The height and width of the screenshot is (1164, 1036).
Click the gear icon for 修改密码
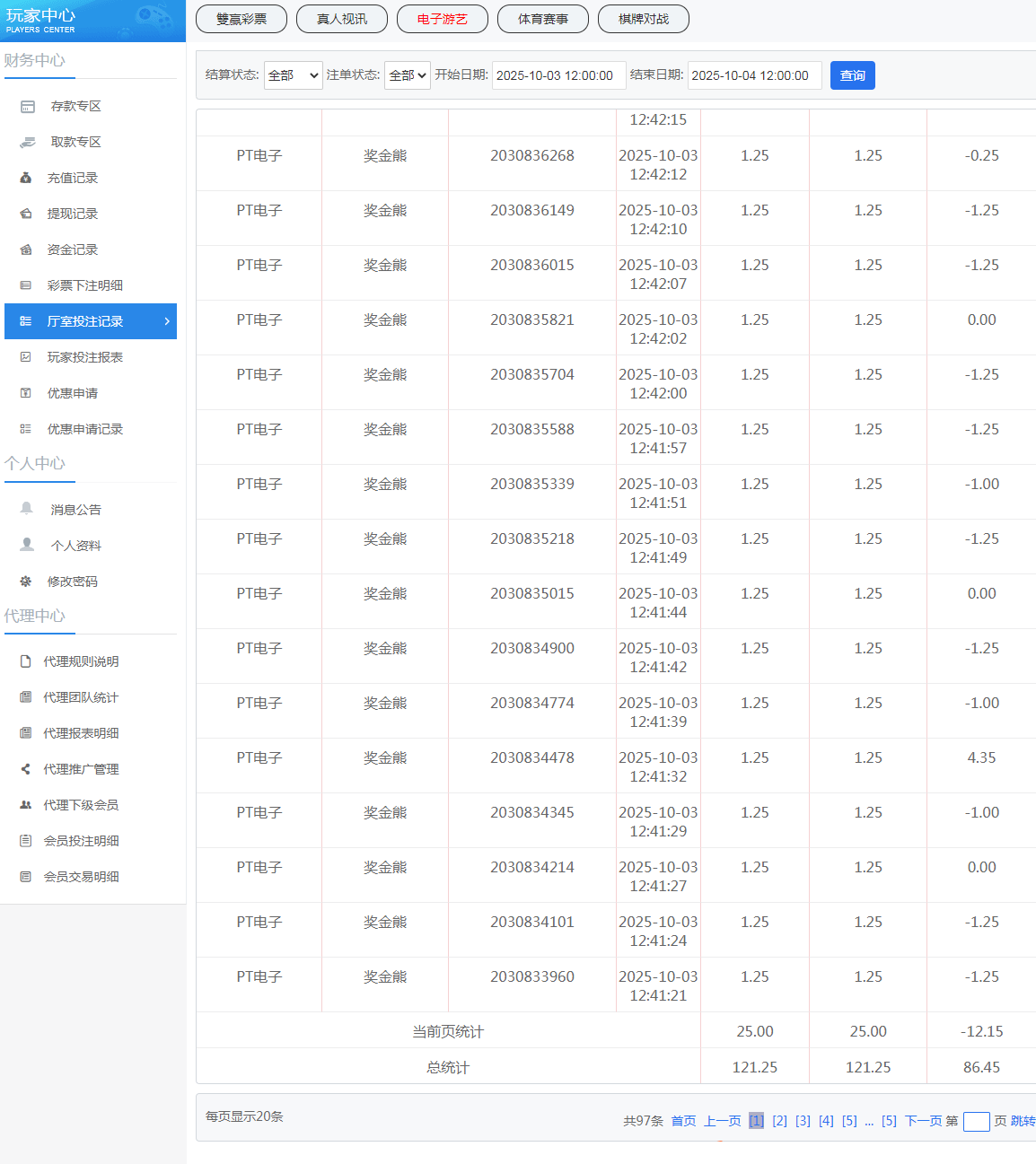(26, 582)
